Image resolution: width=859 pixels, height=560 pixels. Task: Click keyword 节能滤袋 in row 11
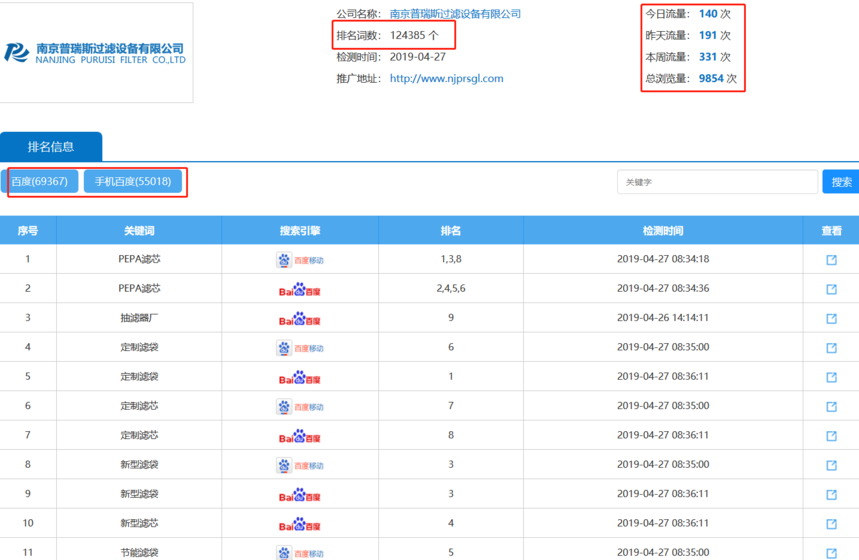tap(139, 552)
